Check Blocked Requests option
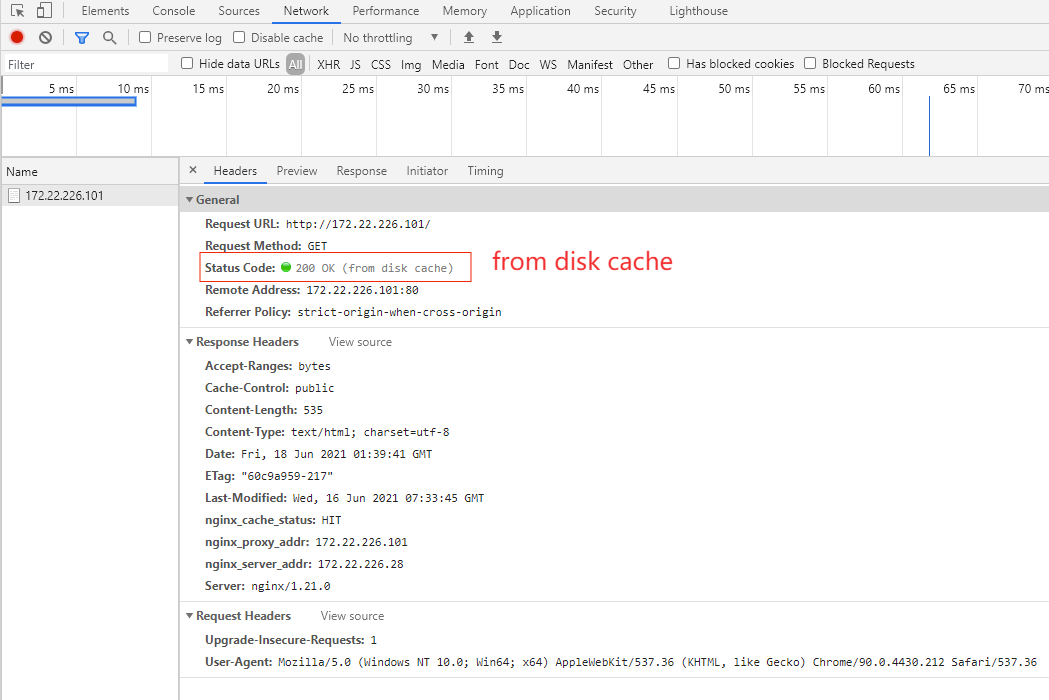This screenshot has height=700, width=1049. pyautogui.click(x=810, y=64)
